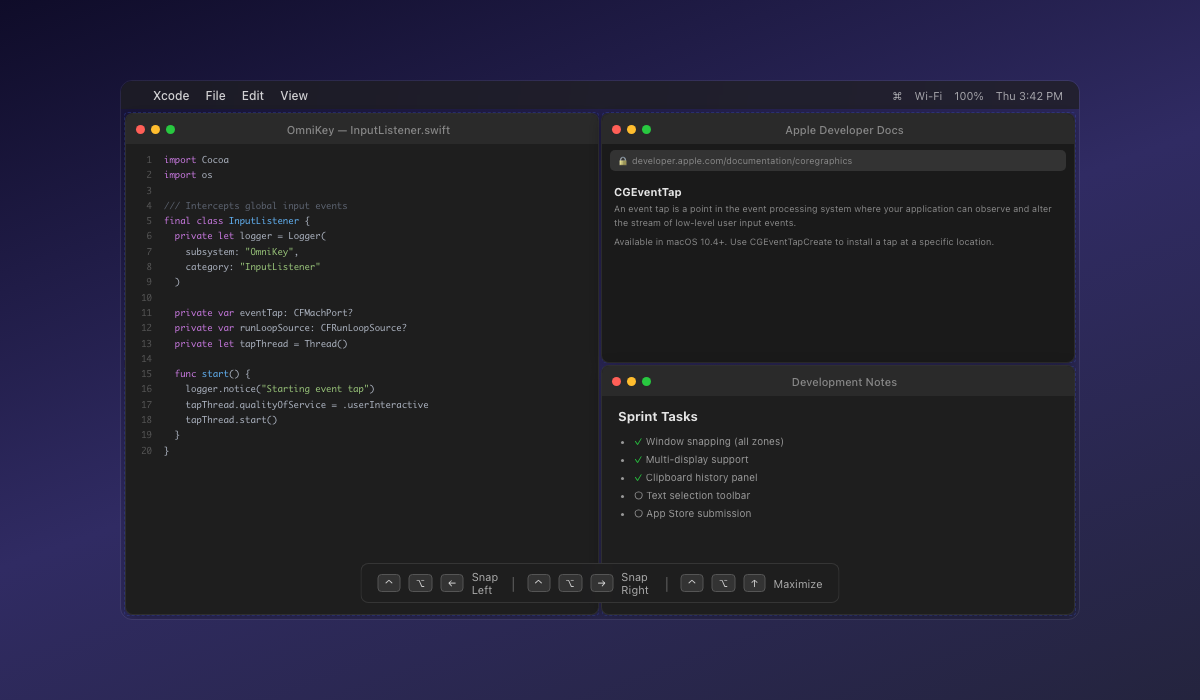The height and width of the screenshot is (700, 1200).
Task: Click the Option key icon in Snap Left group
Action: coord(420,582)
